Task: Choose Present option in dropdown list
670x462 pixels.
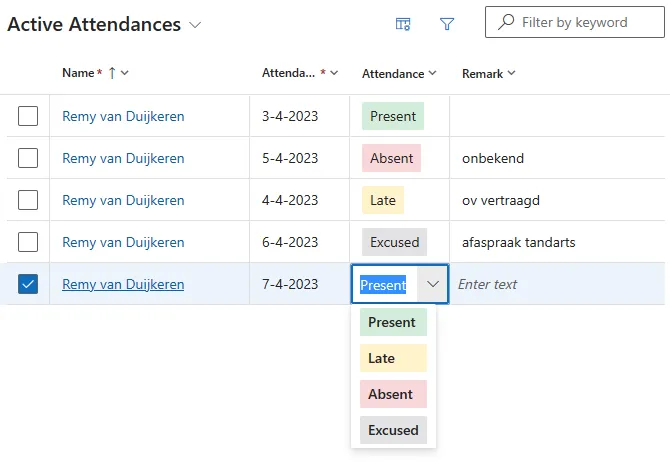Action: (393, 322)
